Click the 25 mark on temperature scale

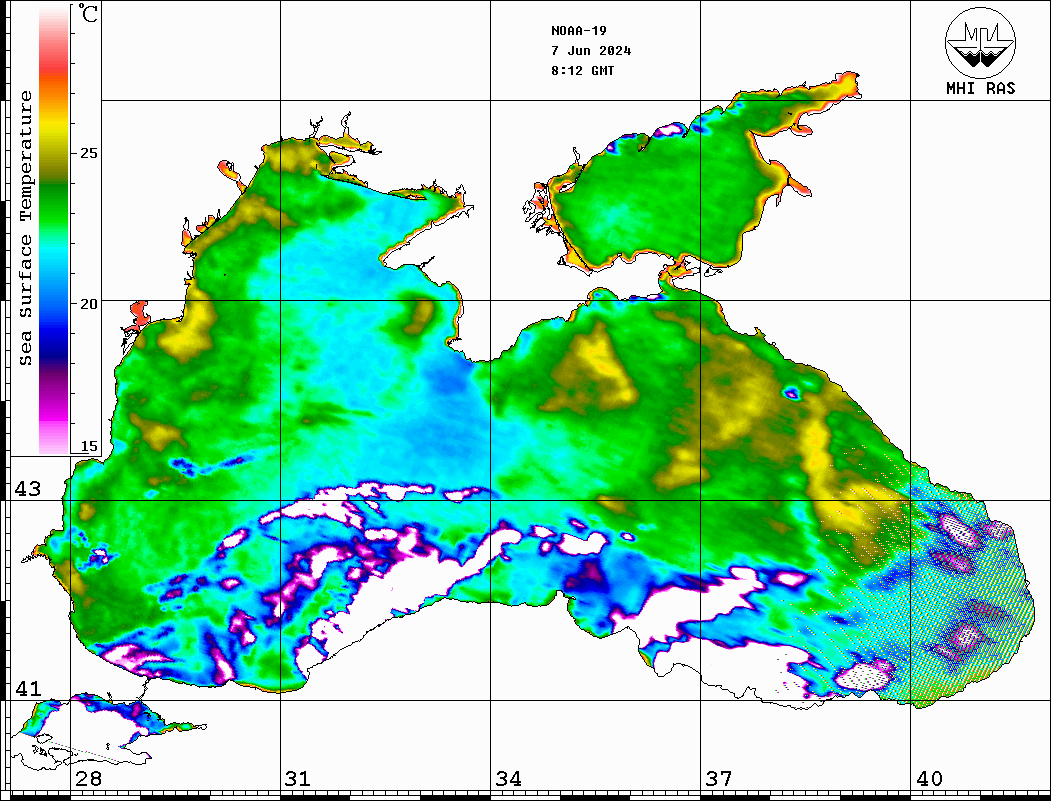click(88, 153)
